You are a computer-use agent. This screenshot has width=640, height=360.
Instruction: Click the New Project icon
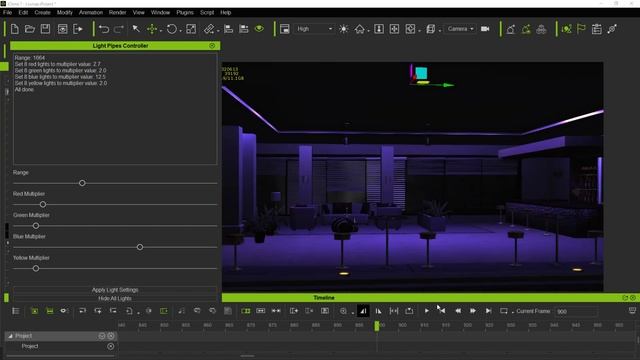click(x=15, y=29)
